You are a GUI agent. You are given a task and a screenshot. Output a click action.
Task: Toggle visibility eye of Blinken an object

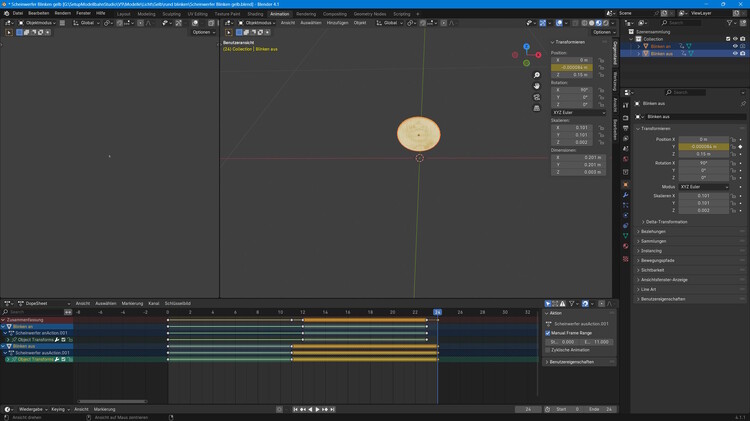(x=735, y=46)
